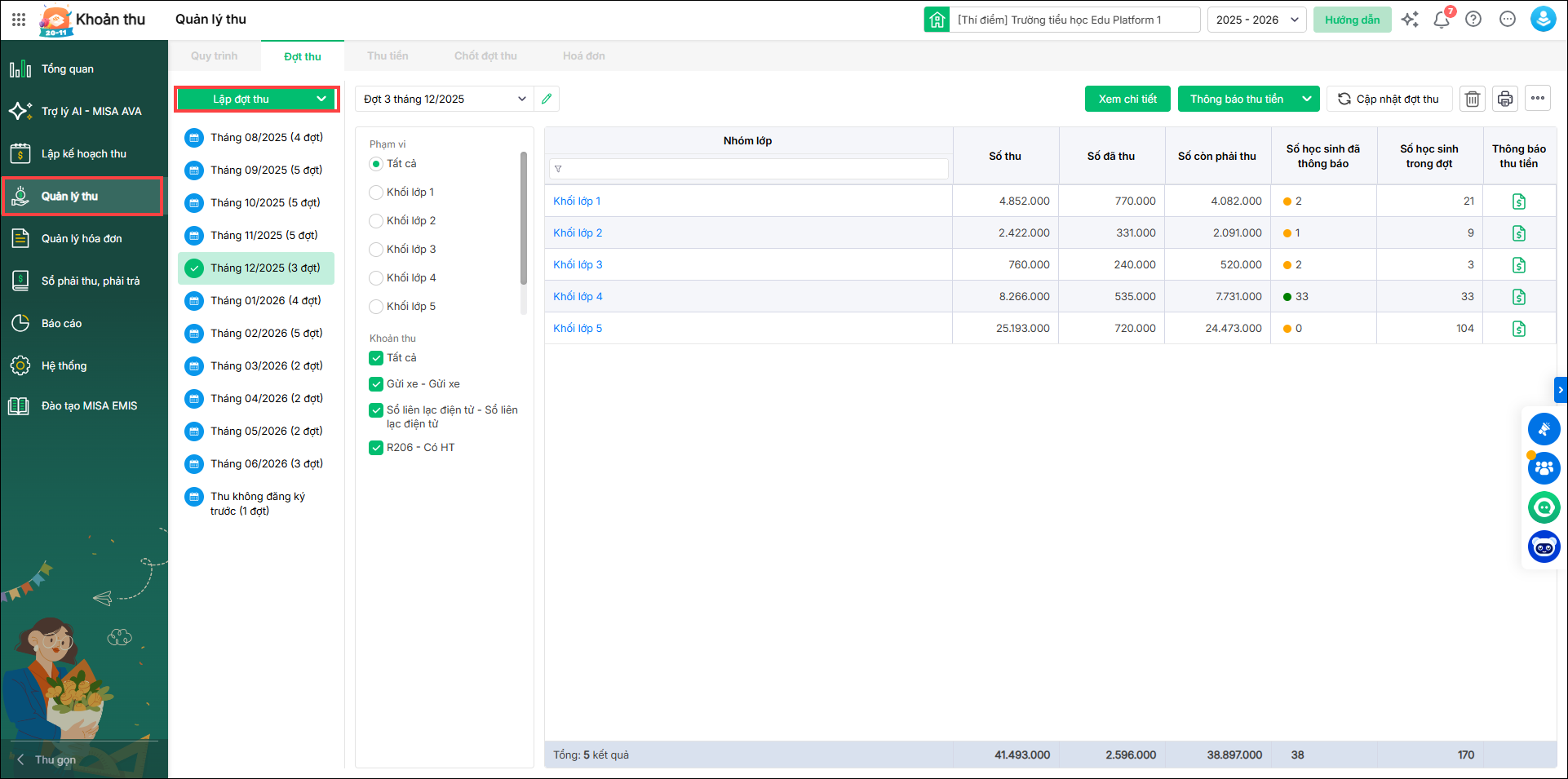This screenshot has width=1568, height=779.
Task: Open the notification bell
Action: point(1441,20)
